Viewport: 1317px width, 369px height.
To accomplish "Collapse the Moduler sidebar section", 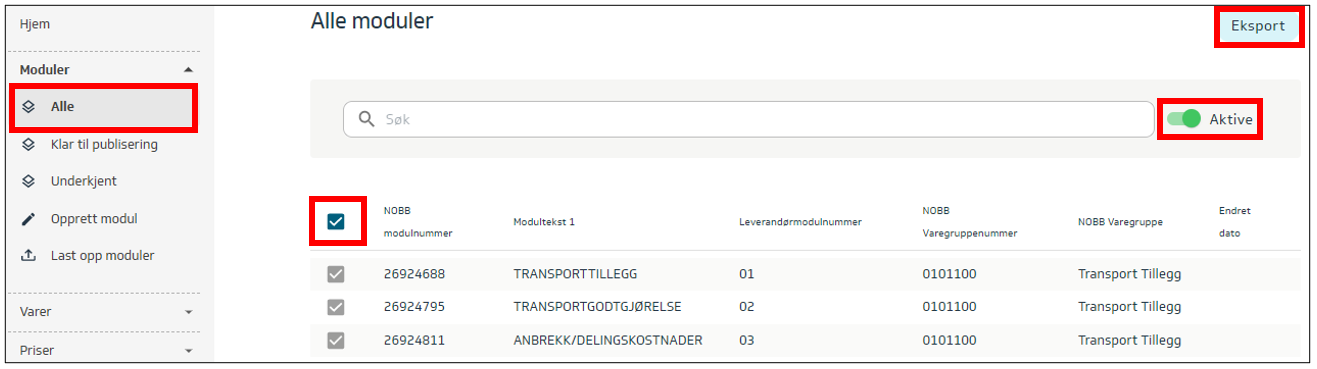I will (x=188, y=70).
